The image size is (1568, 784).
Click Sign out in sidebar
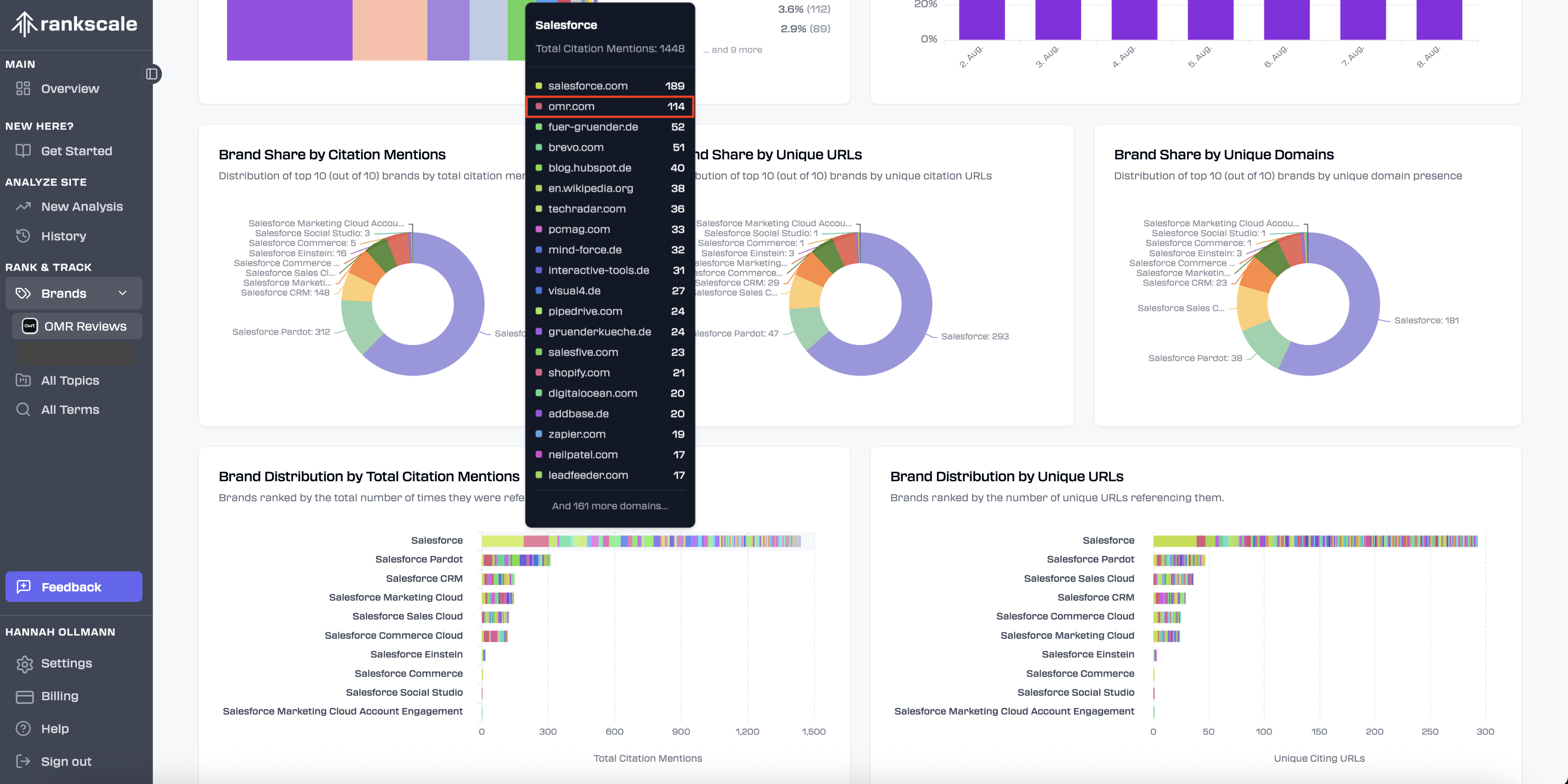coord(66,762)
